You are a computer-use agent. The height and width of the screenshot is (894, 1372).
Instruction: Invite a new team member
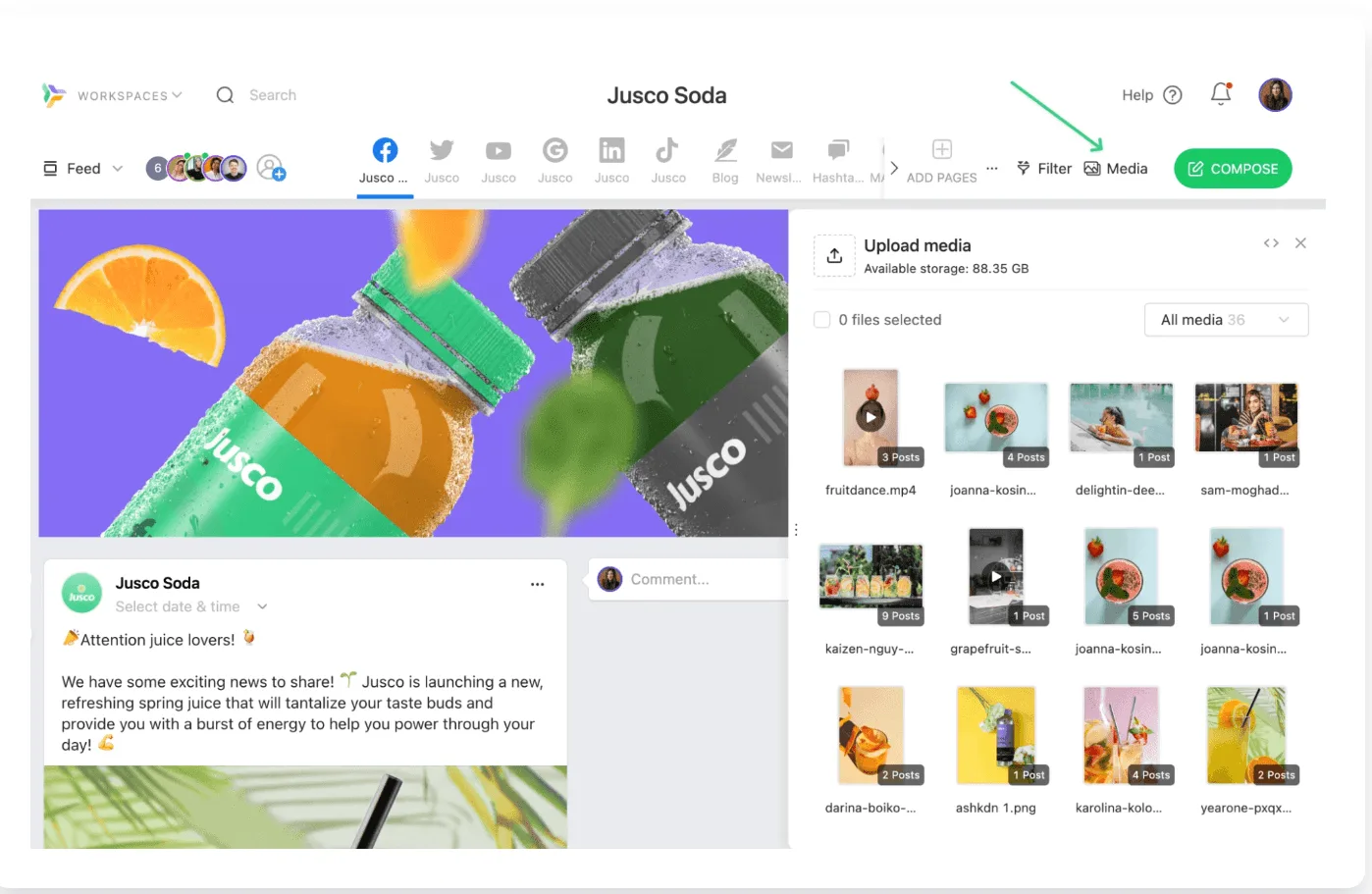(x=271, y=169)
